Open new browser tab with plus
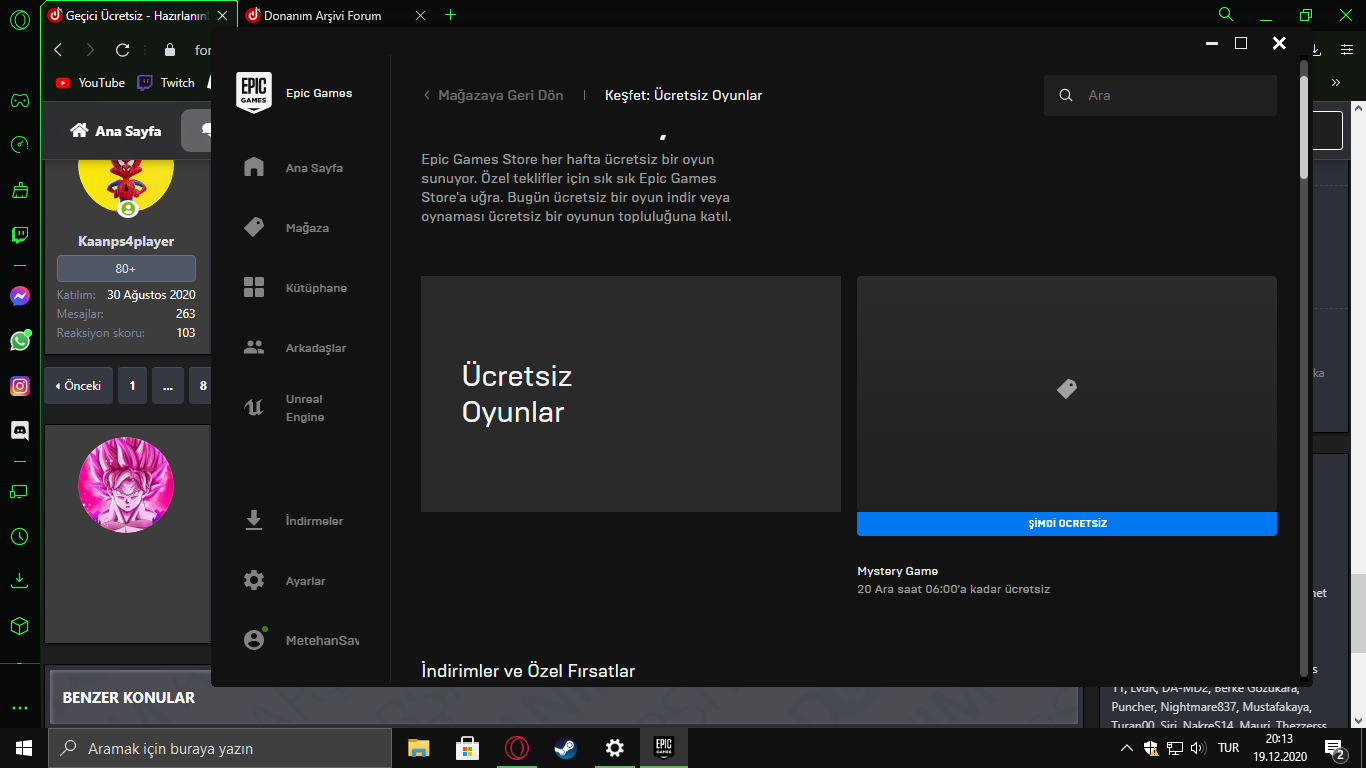Image resolution: width=1366 pixels, height=768 pixels. 450,15
